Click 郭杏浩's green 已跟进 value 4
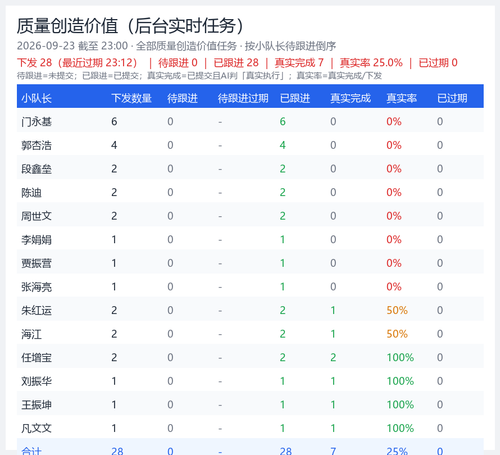Image resolution: width=500 pixels, height=455 pixels. click(x=282, y=145)
